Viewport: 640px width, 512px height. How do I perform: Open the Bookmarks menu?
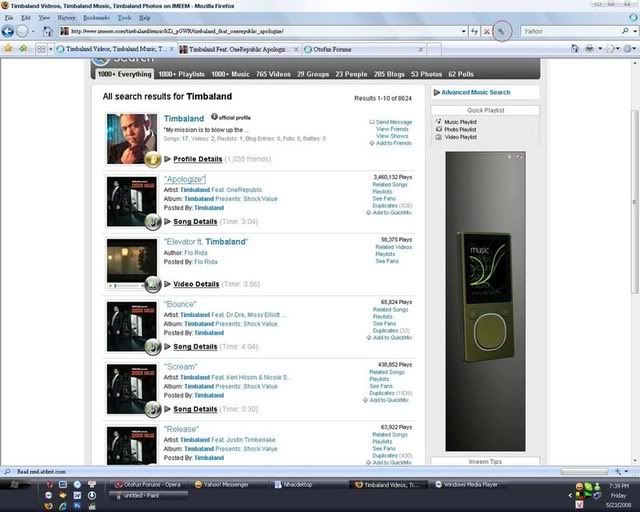[x=96, y=18]
